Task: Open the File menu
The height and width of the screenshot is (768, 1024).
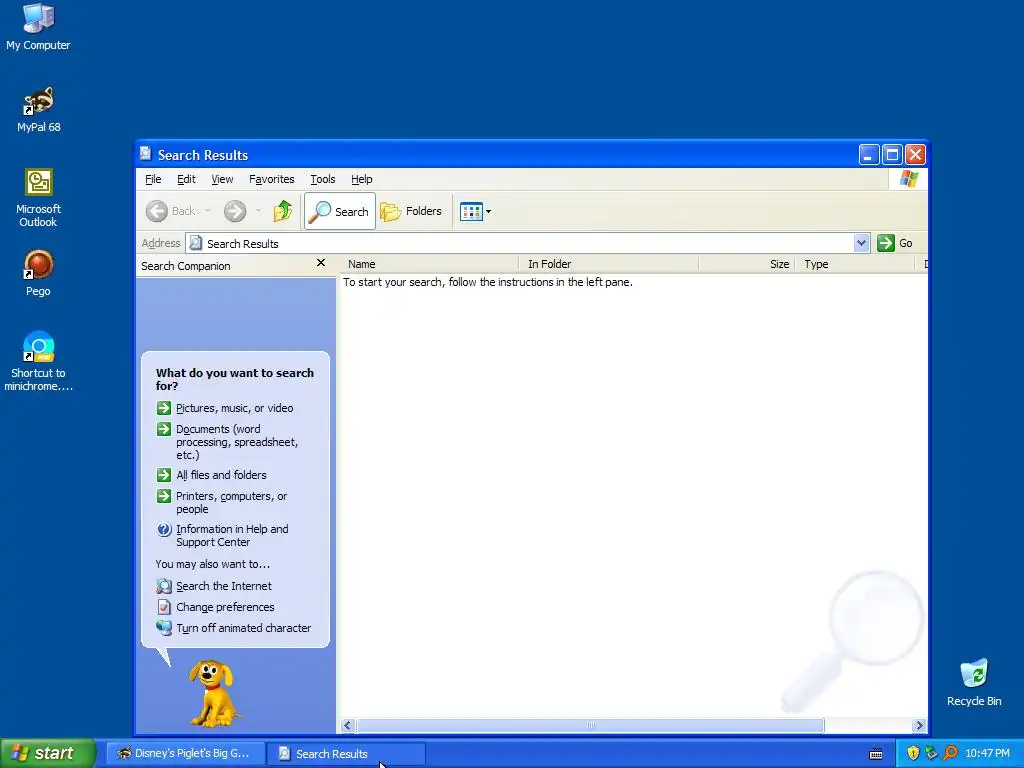Action: (153, 179)
